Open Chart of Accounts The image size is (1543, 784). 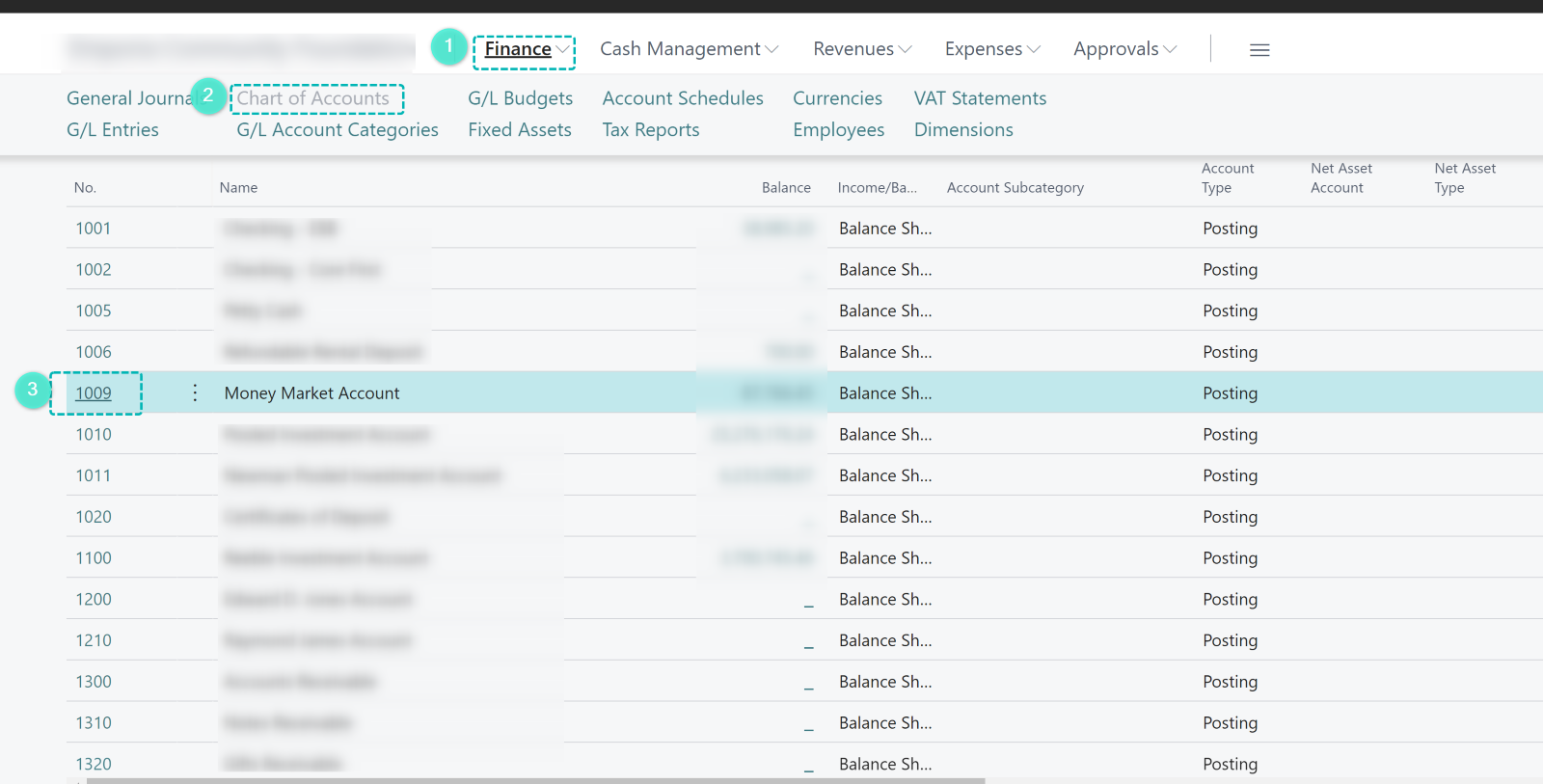point(313,98)
